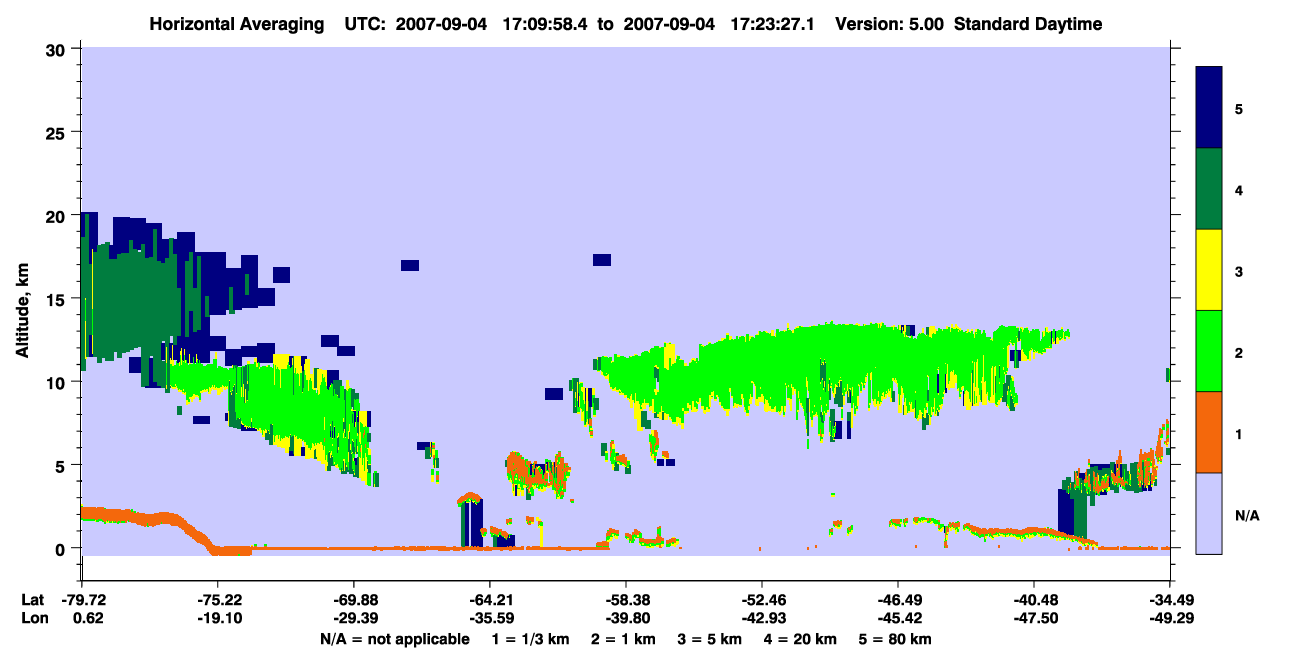The image size is (1300, 667).
Task: Click the bright green legend swatch 2
Action: click(x=1209, y=351)
